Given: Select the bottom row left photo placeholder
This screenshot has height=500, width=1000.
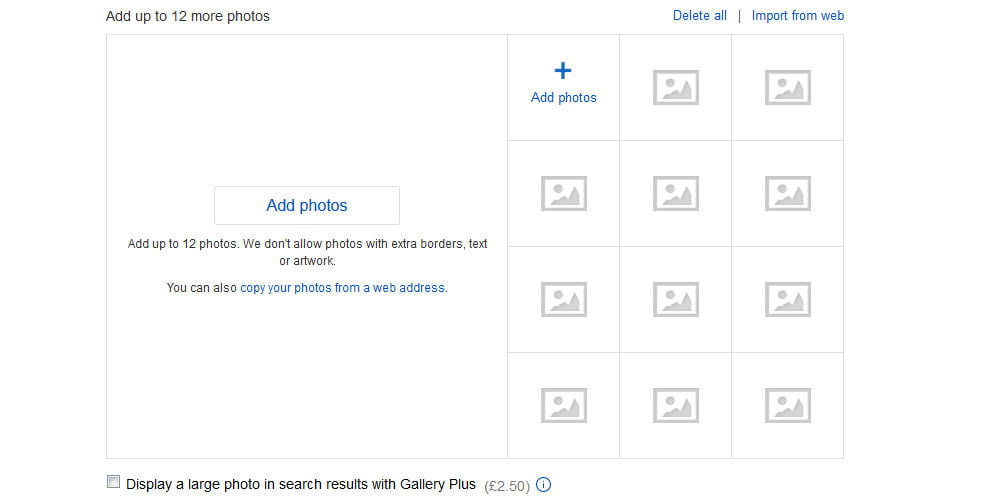Looking at the screenshot, I should pos(563,405).
